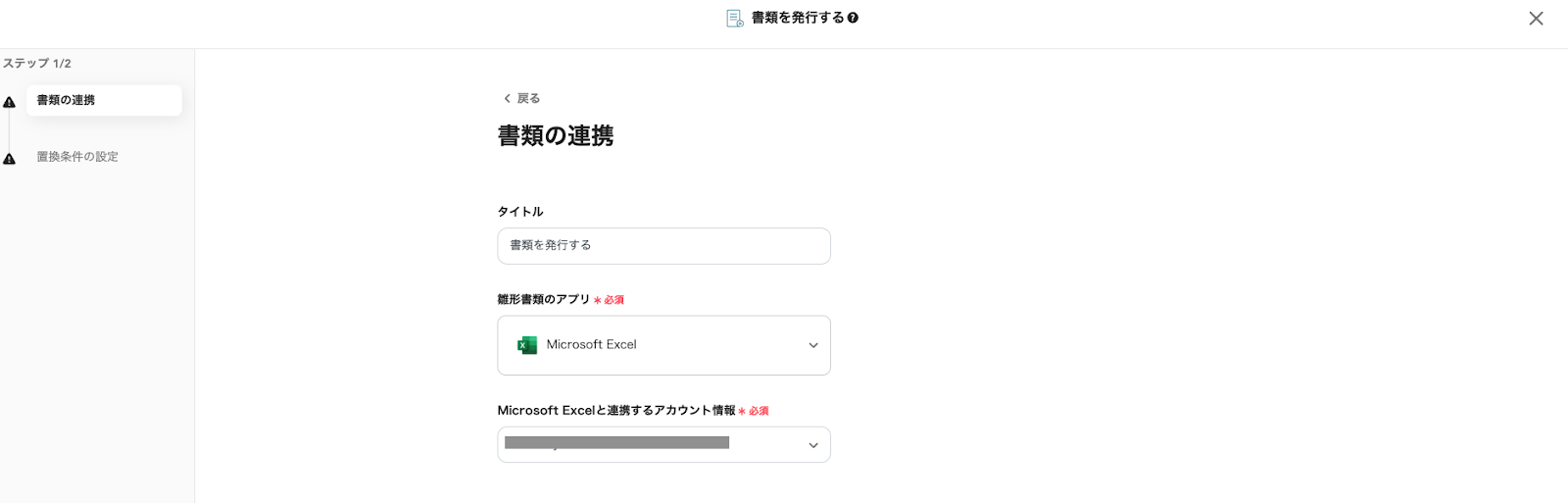Click the 雛形書類のアプリ field label

[543, 300]
